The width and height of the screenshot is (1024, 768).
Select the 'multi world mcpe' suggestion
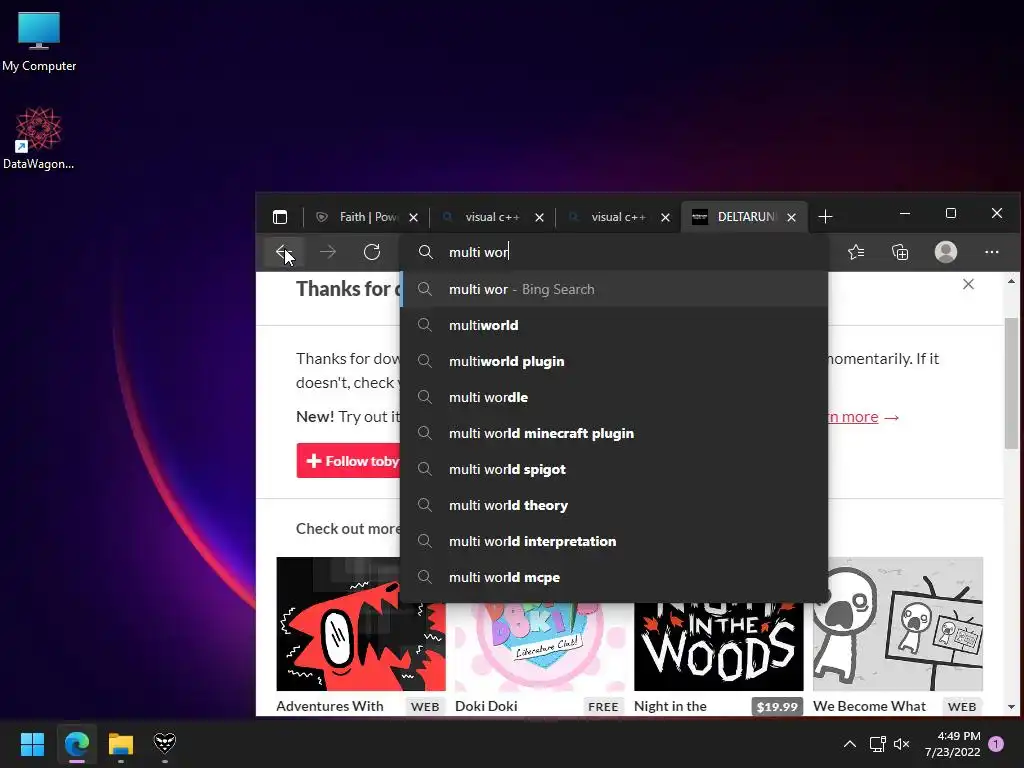pos(614,577)
